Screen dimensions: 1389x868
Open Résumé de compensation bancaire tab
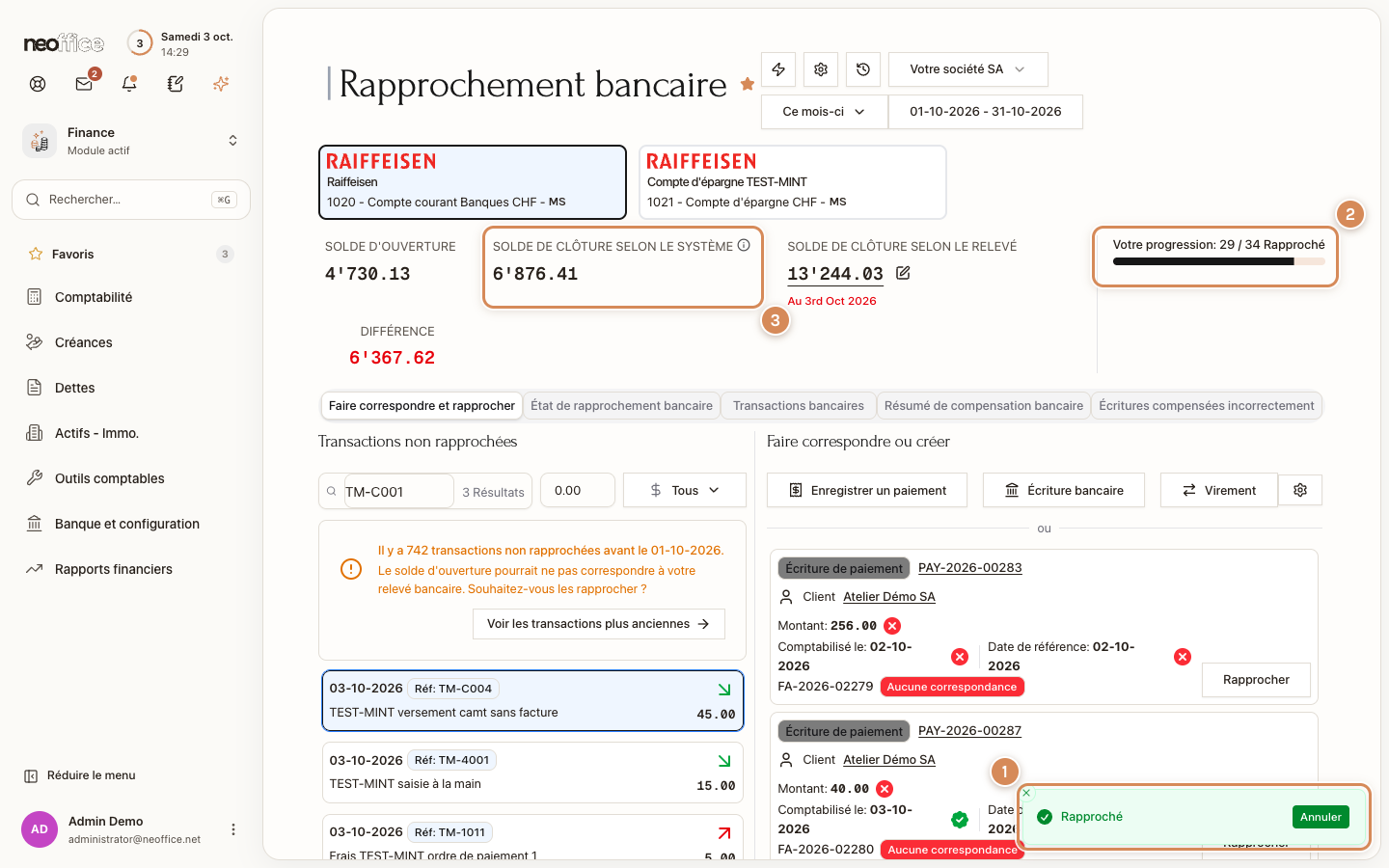(984, 406)
